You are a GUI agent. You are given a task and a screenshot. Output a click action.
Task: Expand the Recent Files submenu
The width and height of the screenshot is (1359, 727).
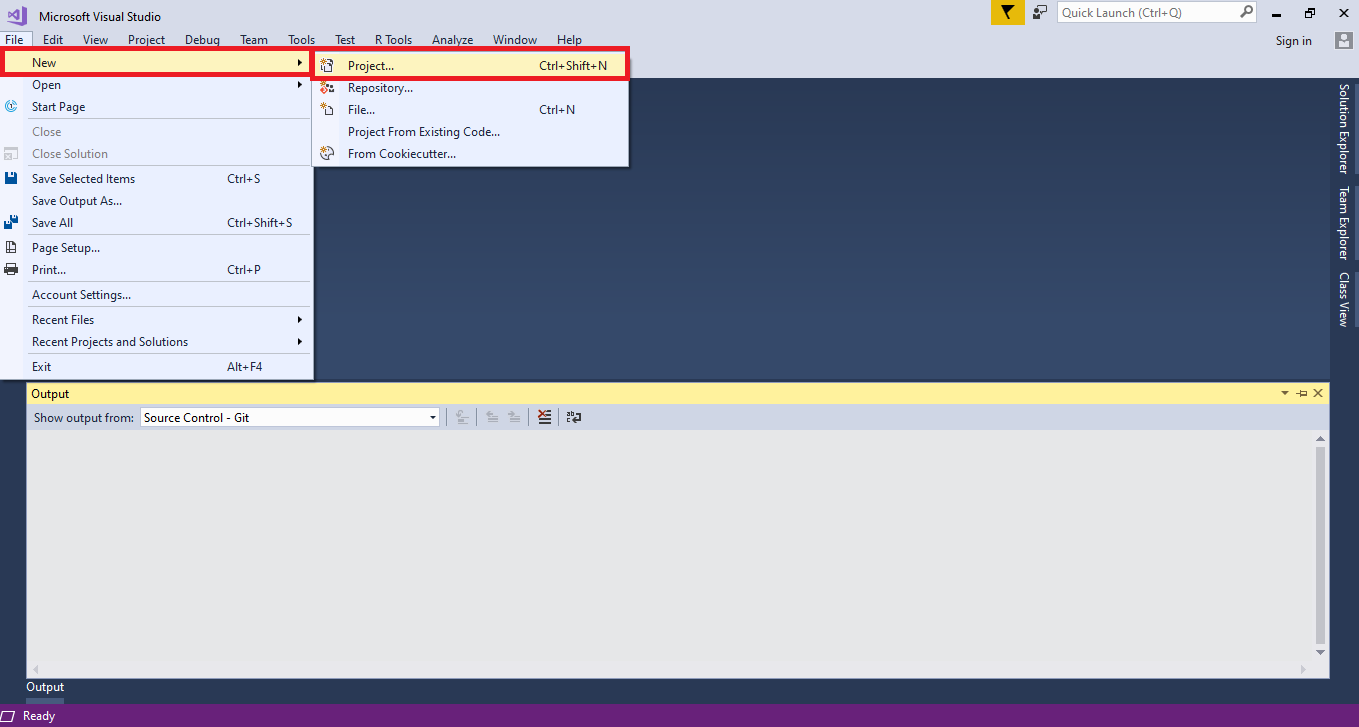(x=64, y=319)
